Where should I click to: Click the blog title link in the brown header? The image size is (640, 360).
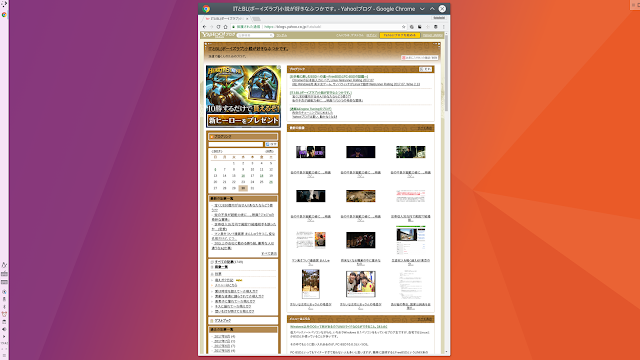(249, 49)
